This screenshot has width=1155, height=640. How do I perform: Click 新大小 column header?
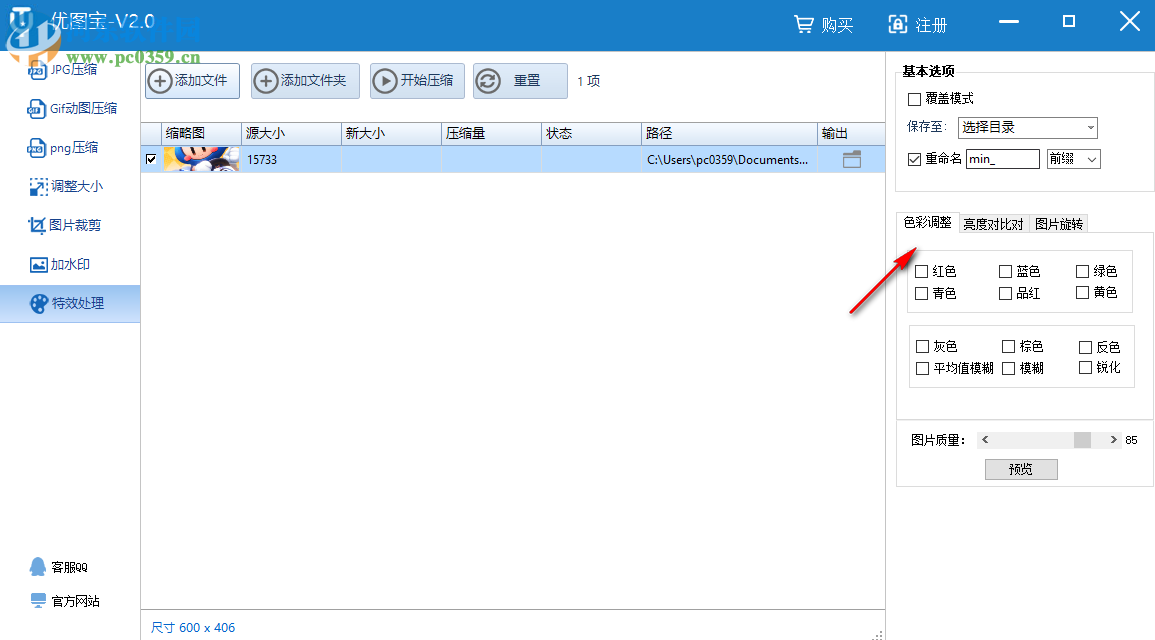[391, 133]
